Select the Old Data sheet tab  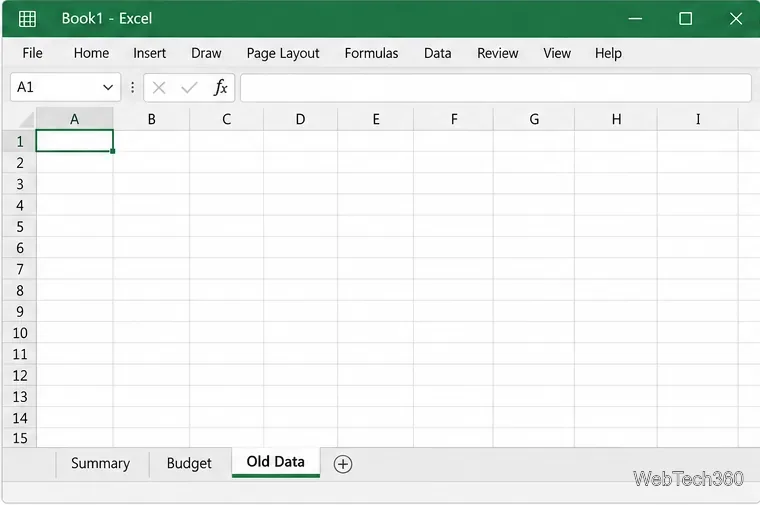[x=275, y=462]
